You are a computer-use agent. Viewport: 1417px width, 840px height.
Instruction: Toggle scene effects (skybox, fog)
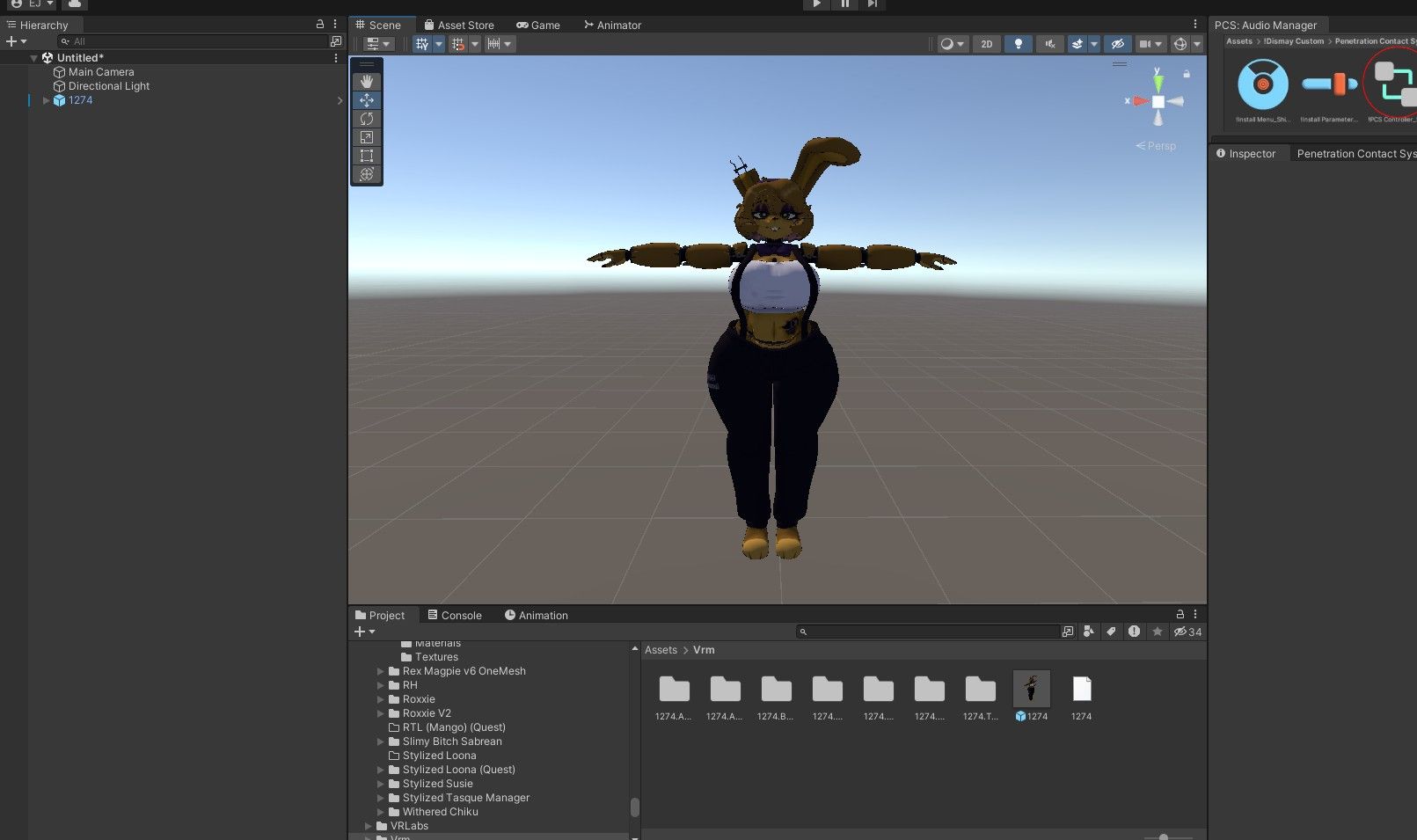coord(1077,44)
